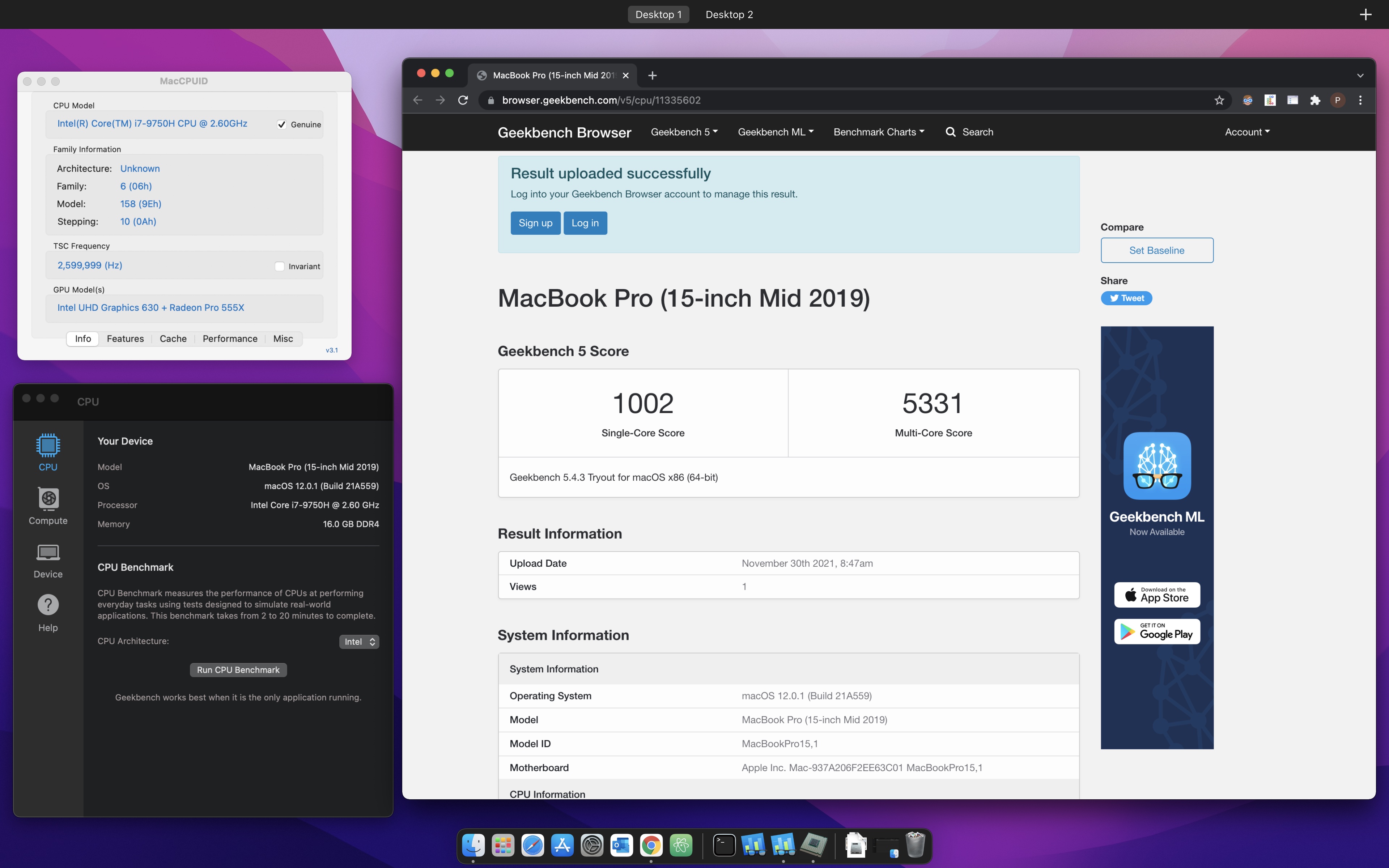
Task: Click the Geekbench ML app logo
Action: pyautogui.click(x=1156, y=465)
